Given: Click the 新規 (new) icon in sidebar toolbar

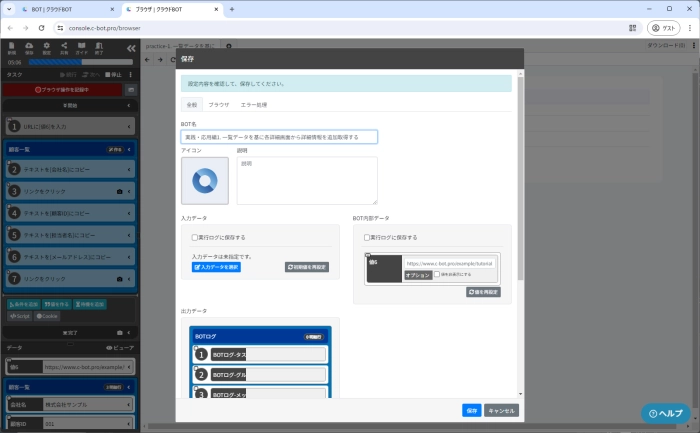Looking at the screenshot, I should pos(12,48).
